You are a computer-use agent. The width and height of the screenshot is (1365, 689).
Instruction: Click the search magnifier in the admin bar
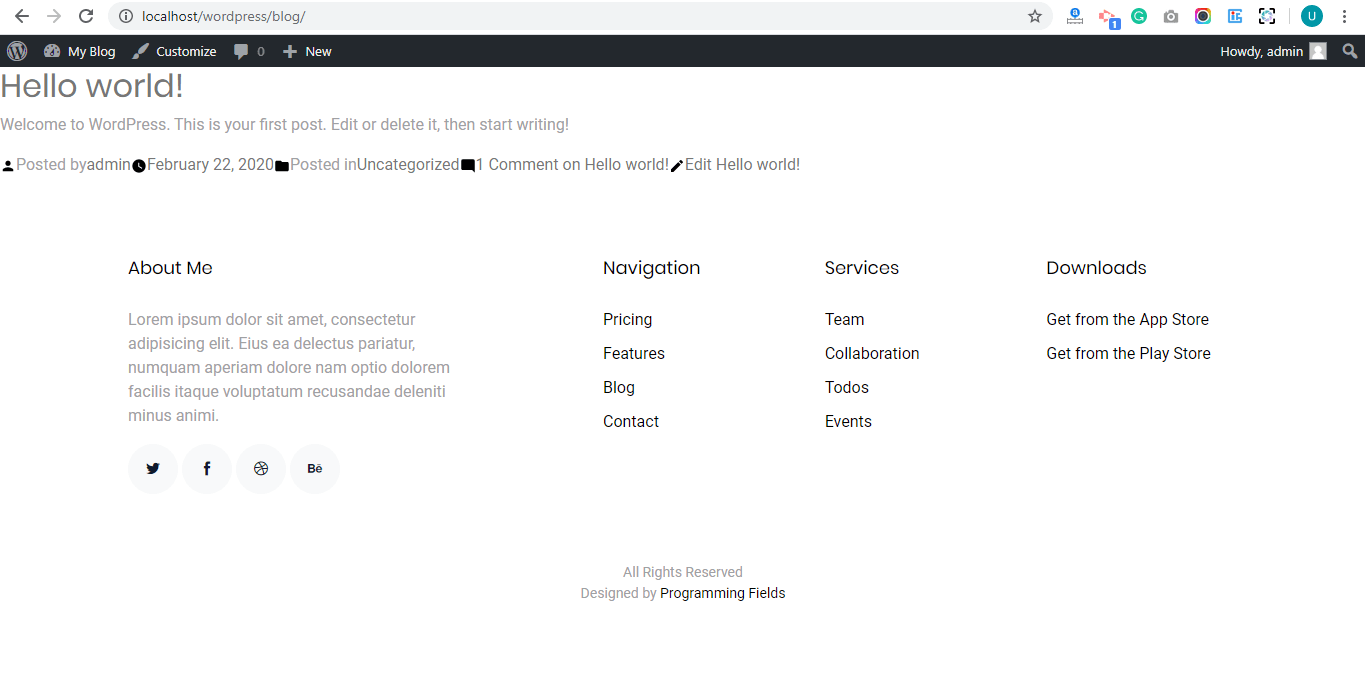click(x=1349, y=51)
